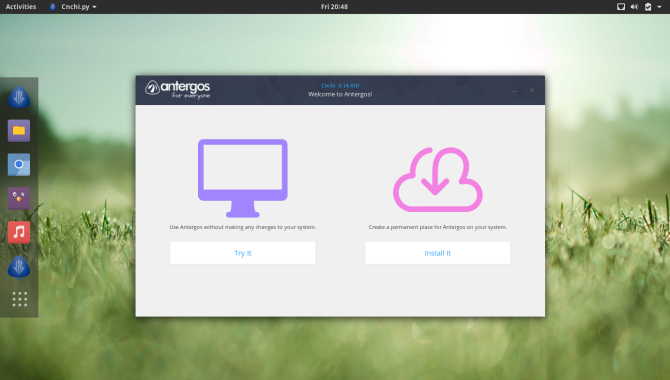The width and height of the screenshot is (670, 380).
Task: Select the purple monitor icon
Action: [x=243, y=178]
